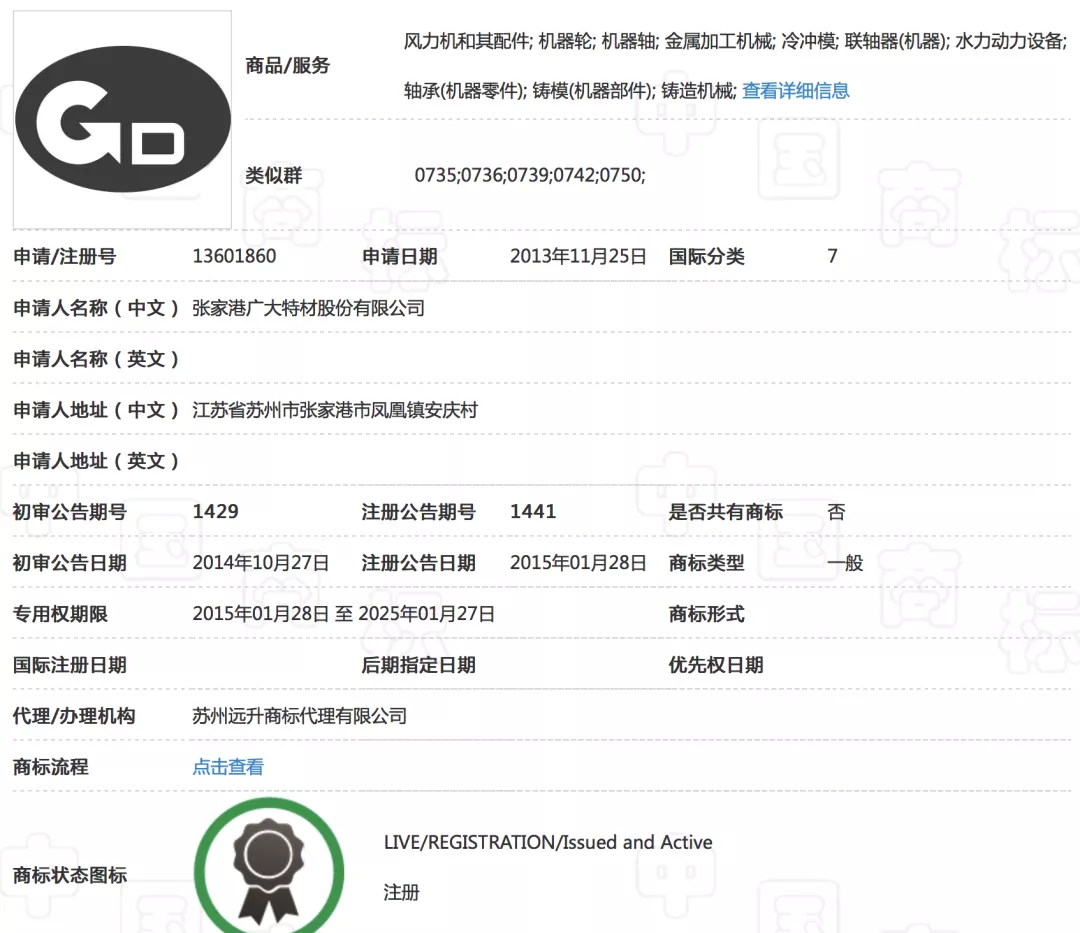Click the trademark type value 一般
Image resolution: width=1080 pixels, height=933 pixels.
845,563
